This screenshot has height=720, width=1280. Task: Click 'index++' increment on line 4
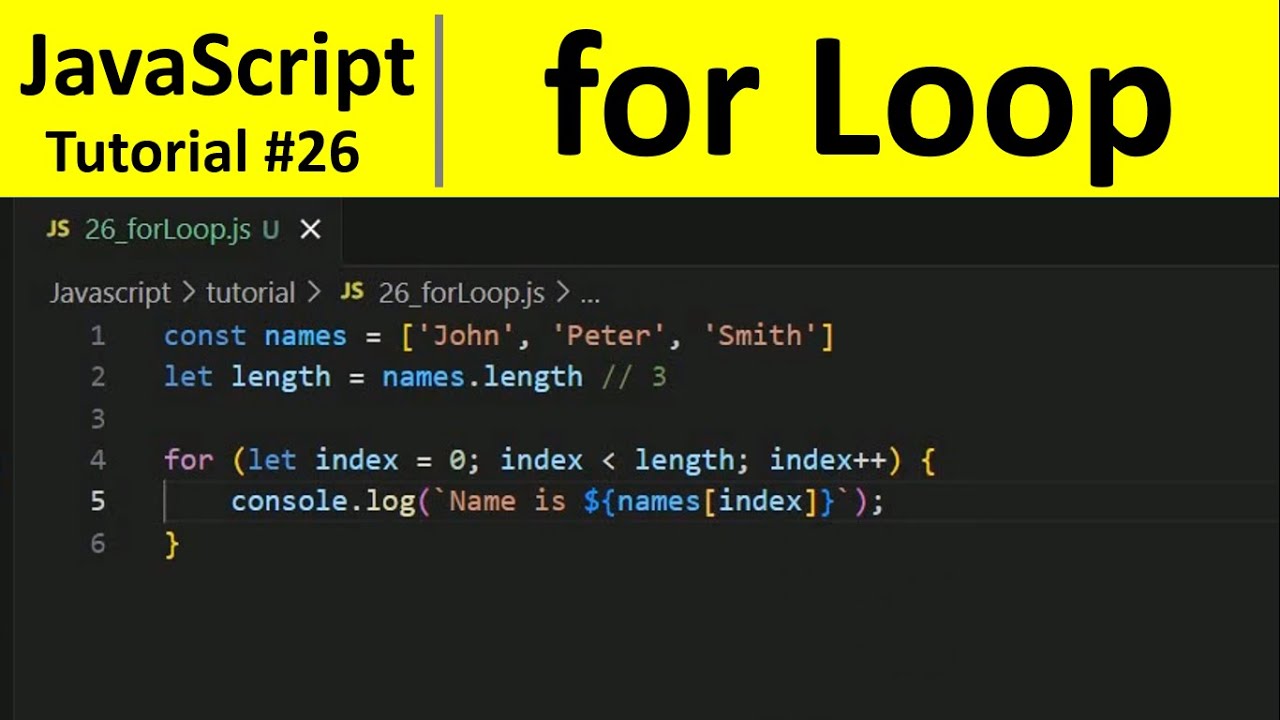tap(828, 460)
